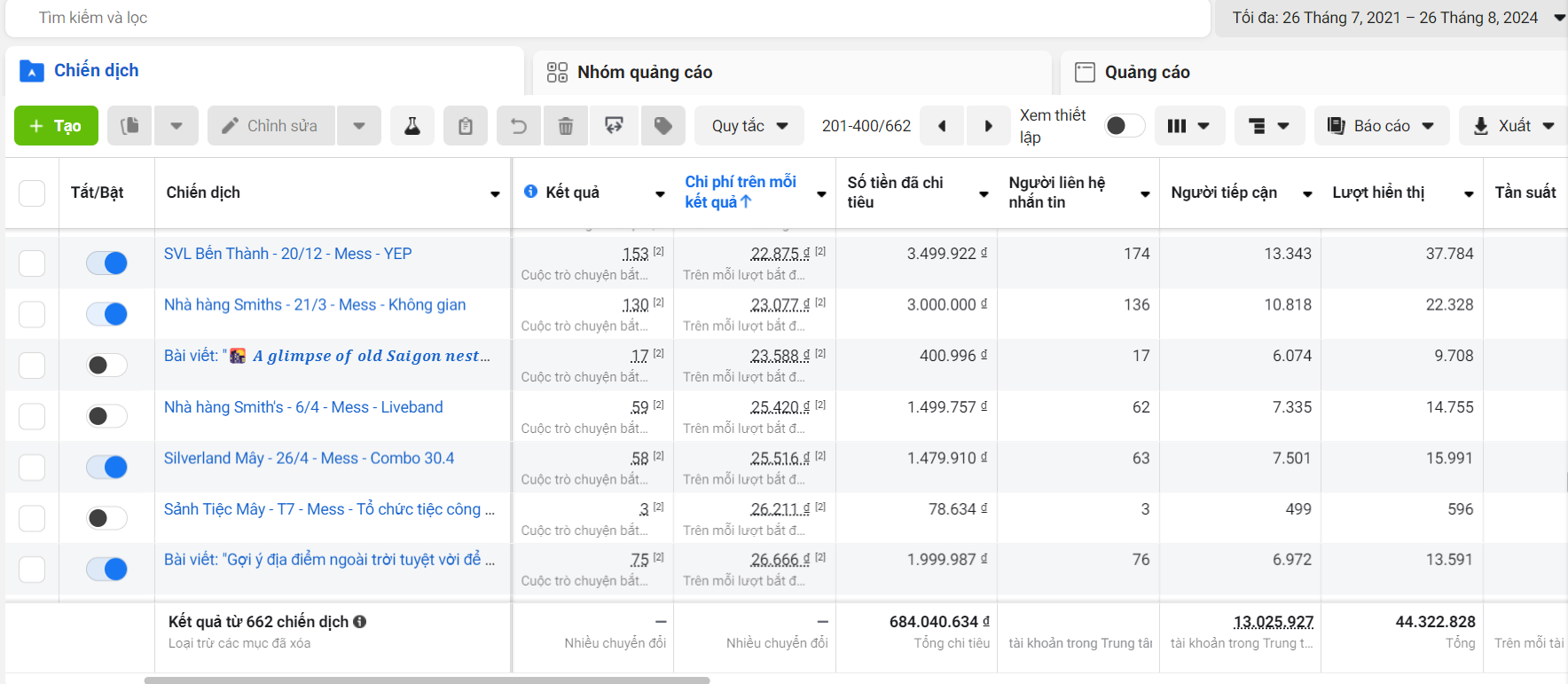Open the Báo cáo dropdown
1568x684 pixels.
pos(1382,126)
